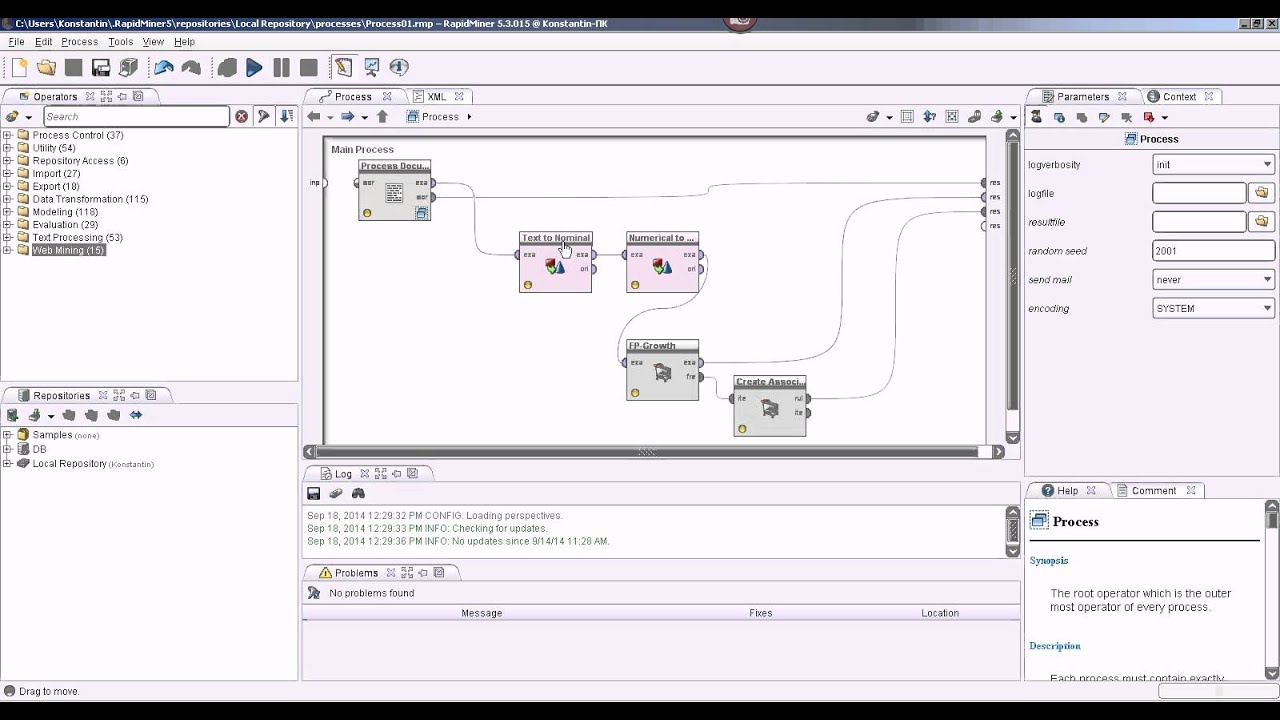Click the Save As disk icon in toolbar
The width and height of the screenshot is (1280, 720).
click(101, 67)
